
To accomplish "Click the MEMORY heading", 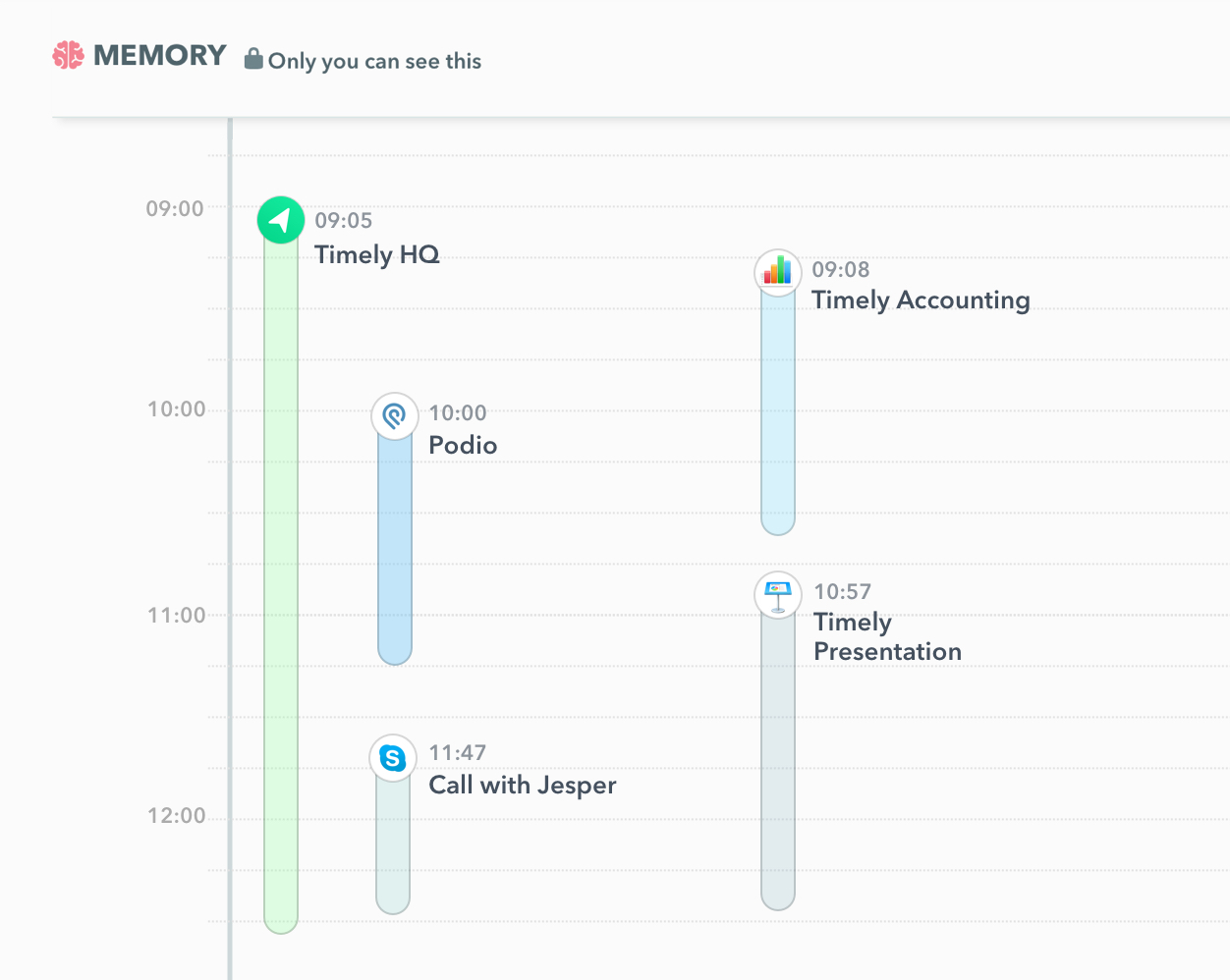I will click(x=160, y=56).
